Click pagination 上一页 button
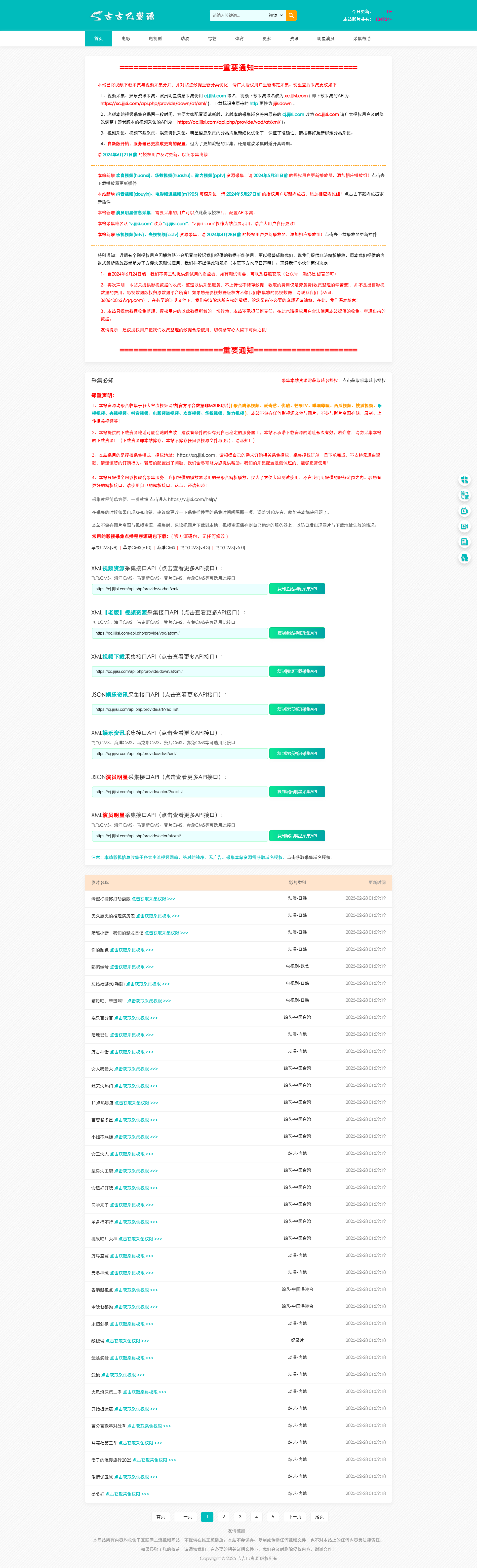Screen dimensions: 477x1568 pyautogui.click(x=186, y=1516)
